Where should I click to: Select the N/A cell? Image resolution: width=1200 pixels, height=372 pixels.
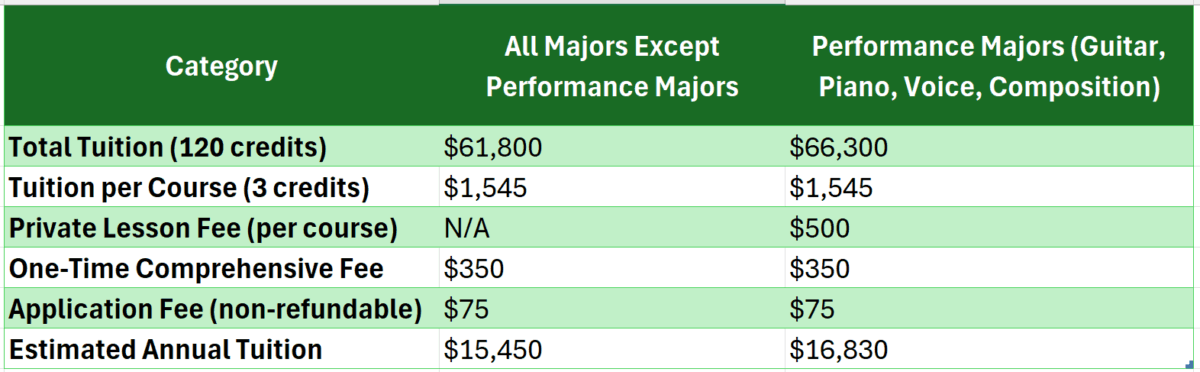click(x=612, y=228)
